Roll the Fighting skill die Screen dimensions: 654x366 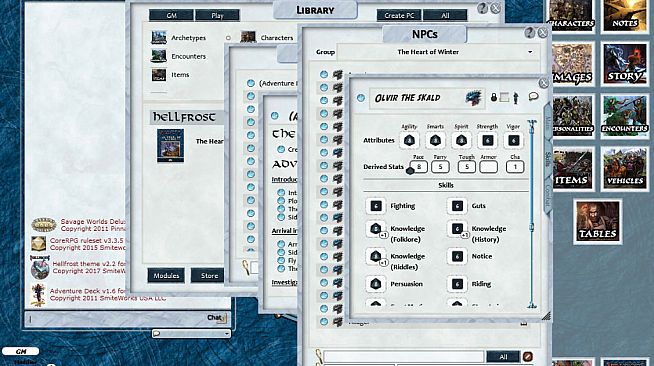[x=376, y=206]
